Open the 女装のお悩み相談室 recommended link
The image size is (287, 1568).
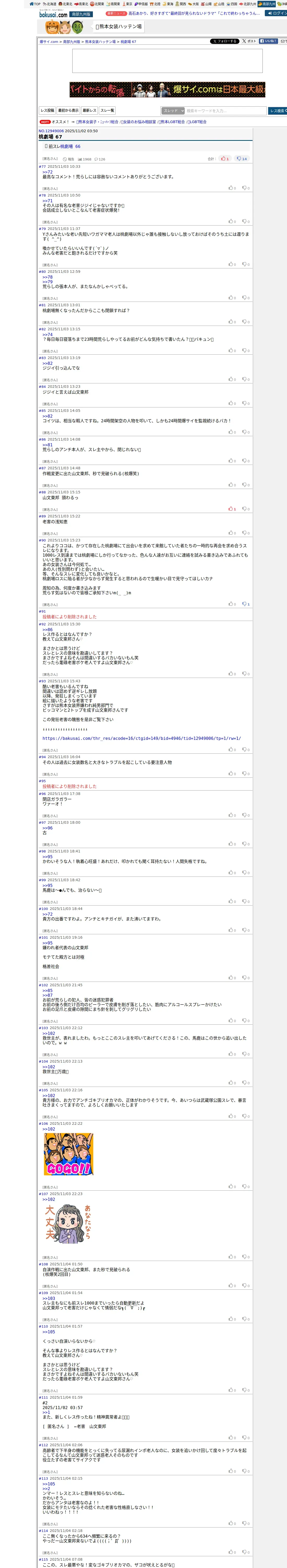pyautogui.click(x=139, y=122)
